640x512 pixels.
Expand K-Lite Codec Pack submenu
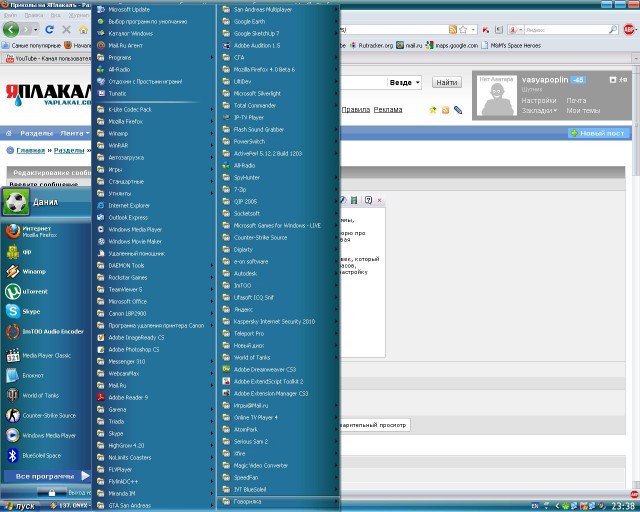(x=155, y=109)
